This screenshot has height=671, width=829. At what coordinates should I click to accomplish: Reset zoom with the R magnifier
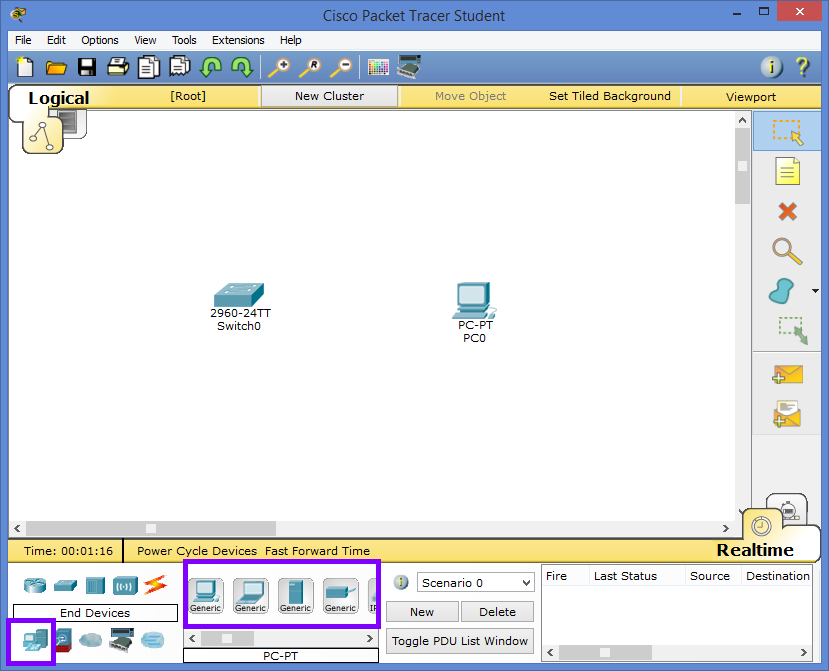tap(310, 67)
